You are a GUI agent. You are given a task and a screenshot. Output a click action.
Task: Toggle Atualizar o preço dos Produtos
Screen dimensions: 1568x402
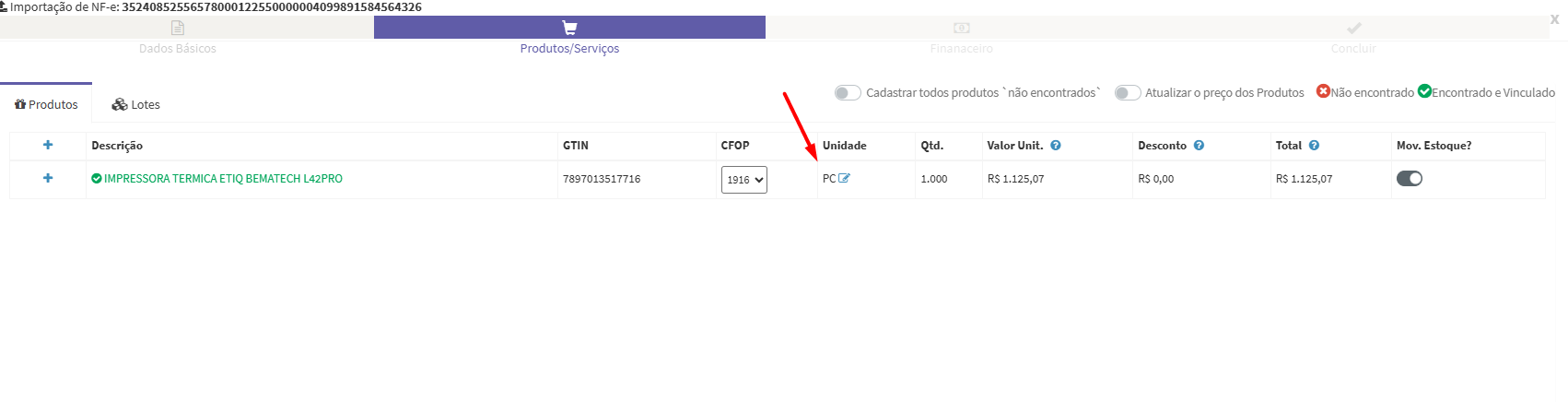(1128, 93)
